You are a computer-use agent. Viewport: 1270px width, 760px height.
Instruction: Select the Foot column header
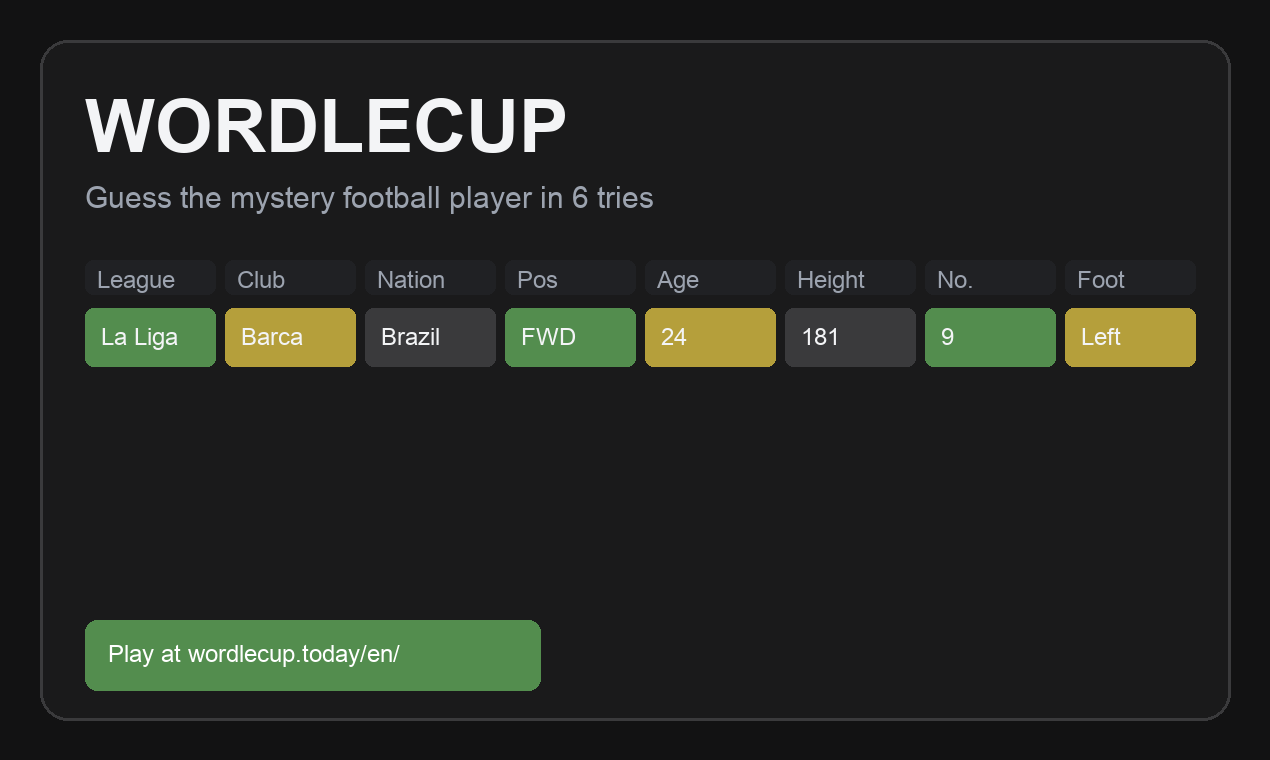click(x=1130, y=279)
